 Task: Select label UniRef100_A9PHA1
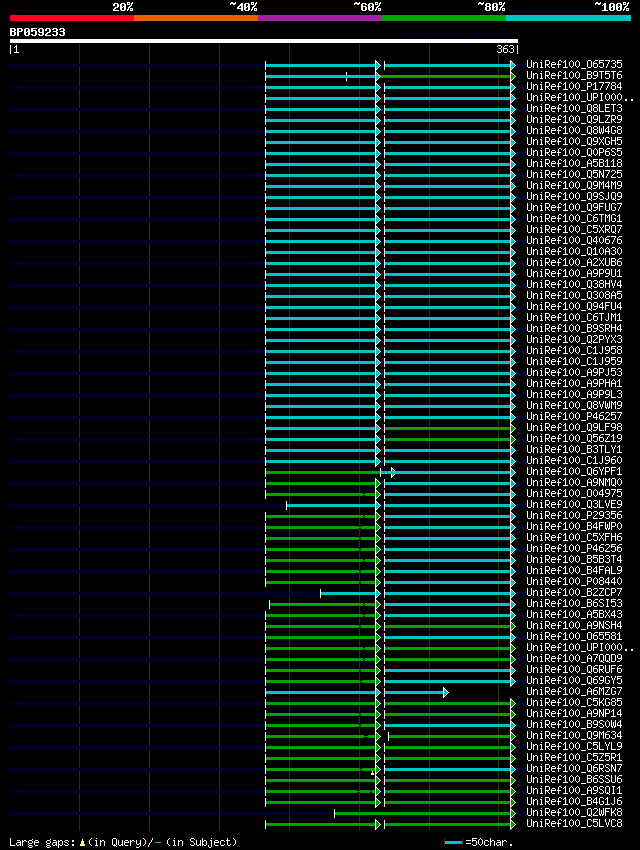pyautogui.click(x=574, y=384)
